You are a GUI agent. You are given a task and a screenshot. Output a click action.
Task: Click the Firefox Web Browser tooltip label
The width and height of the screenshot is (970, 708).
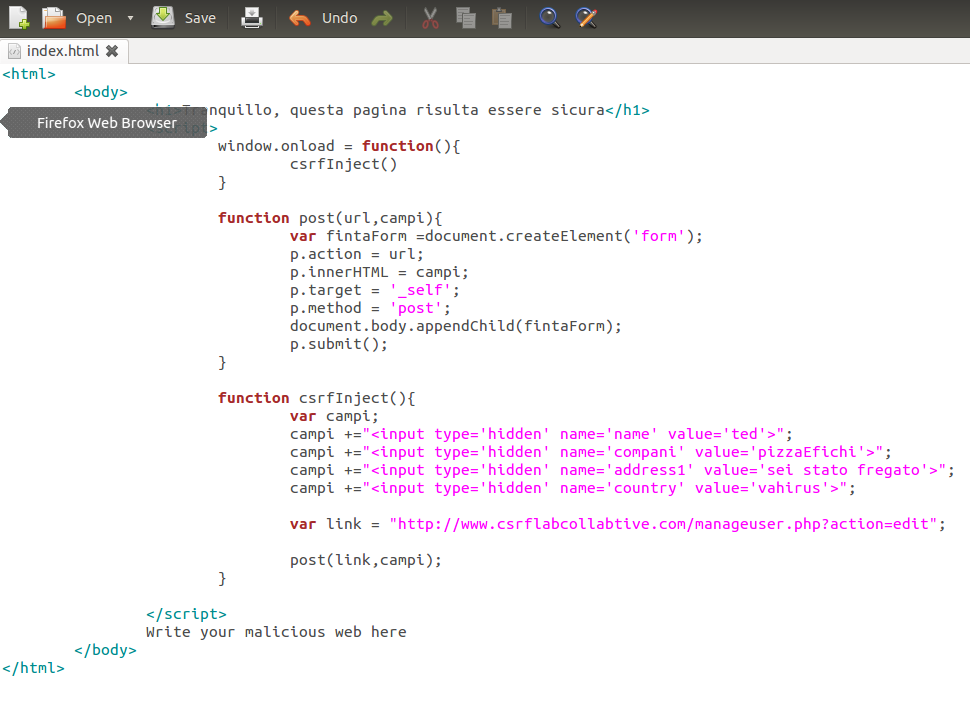tap(106, 123)
